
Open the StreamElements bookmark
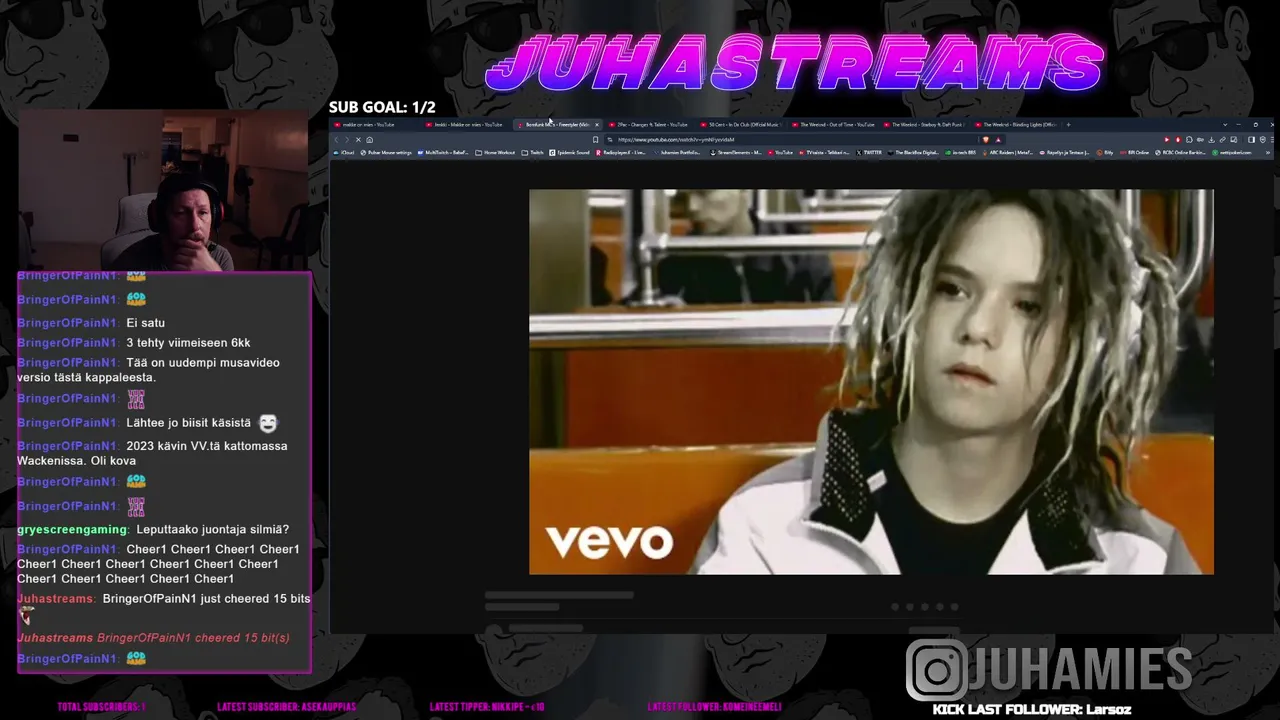735,153
